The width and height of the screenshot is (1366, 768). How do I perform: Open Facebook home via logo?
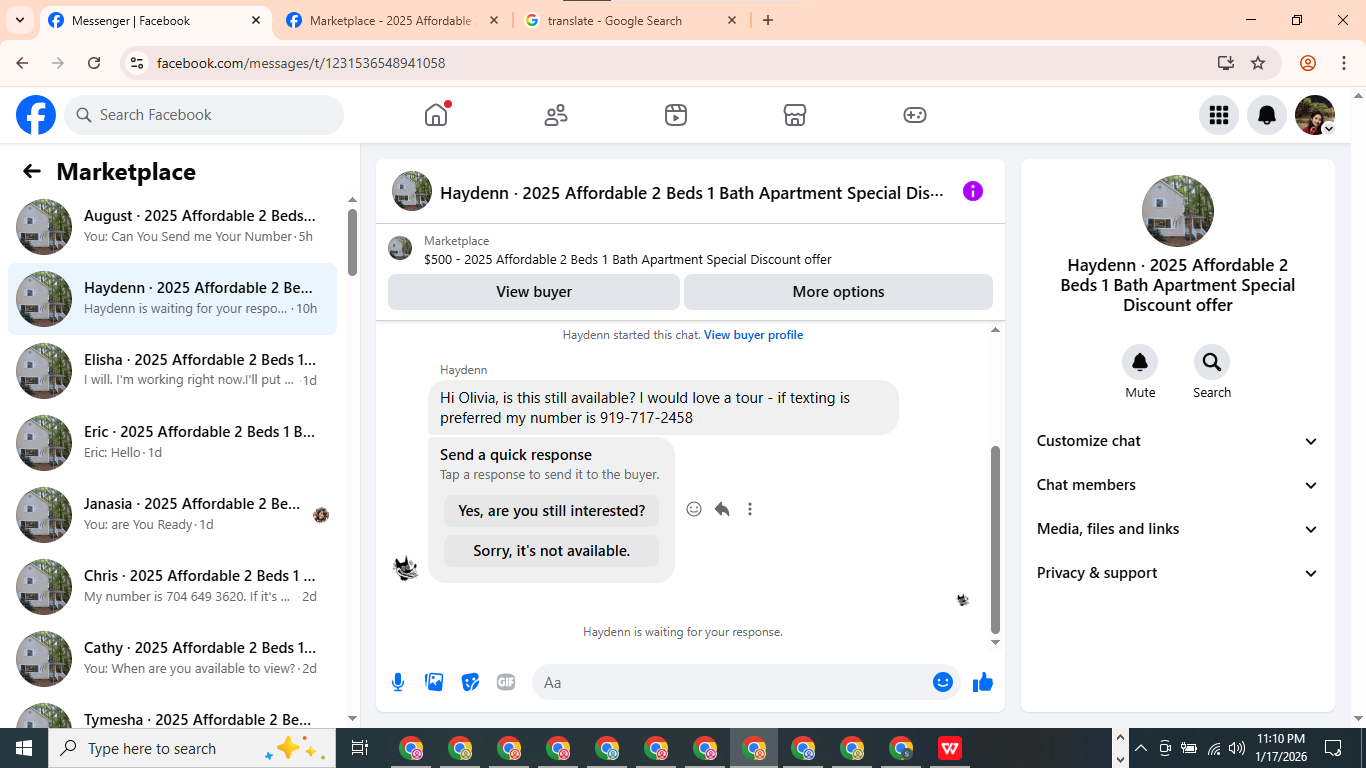36,115
